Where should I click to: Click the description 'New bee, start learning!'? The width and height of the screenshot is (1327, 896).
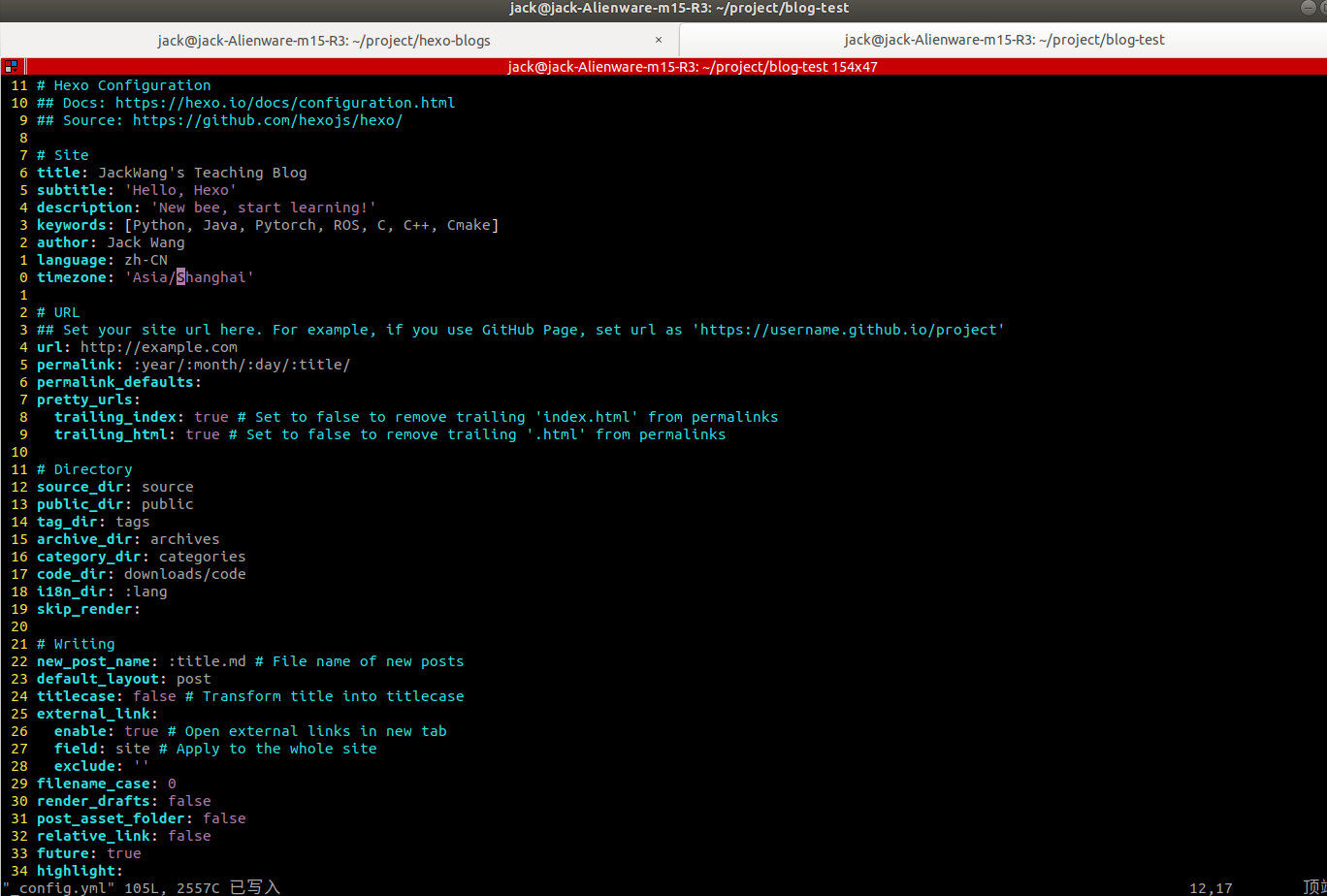click(x=264, y=208)
